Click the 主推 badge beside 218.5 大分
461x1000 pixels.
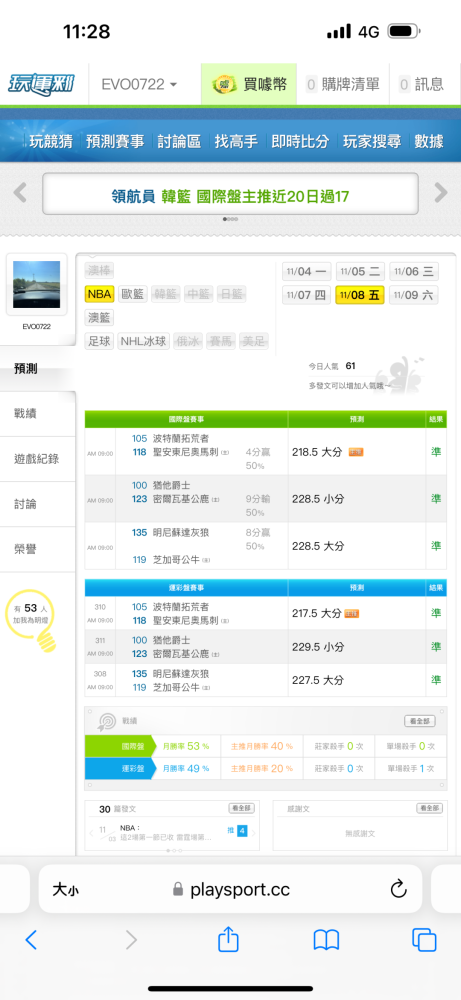click(x=356, y=452)
